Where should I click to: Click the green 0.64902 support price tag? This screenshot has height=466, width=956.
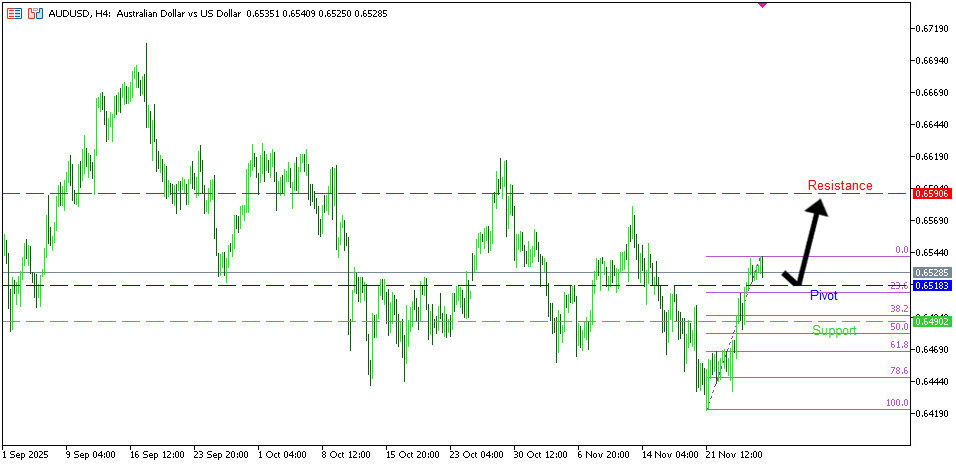coord(931,322)
